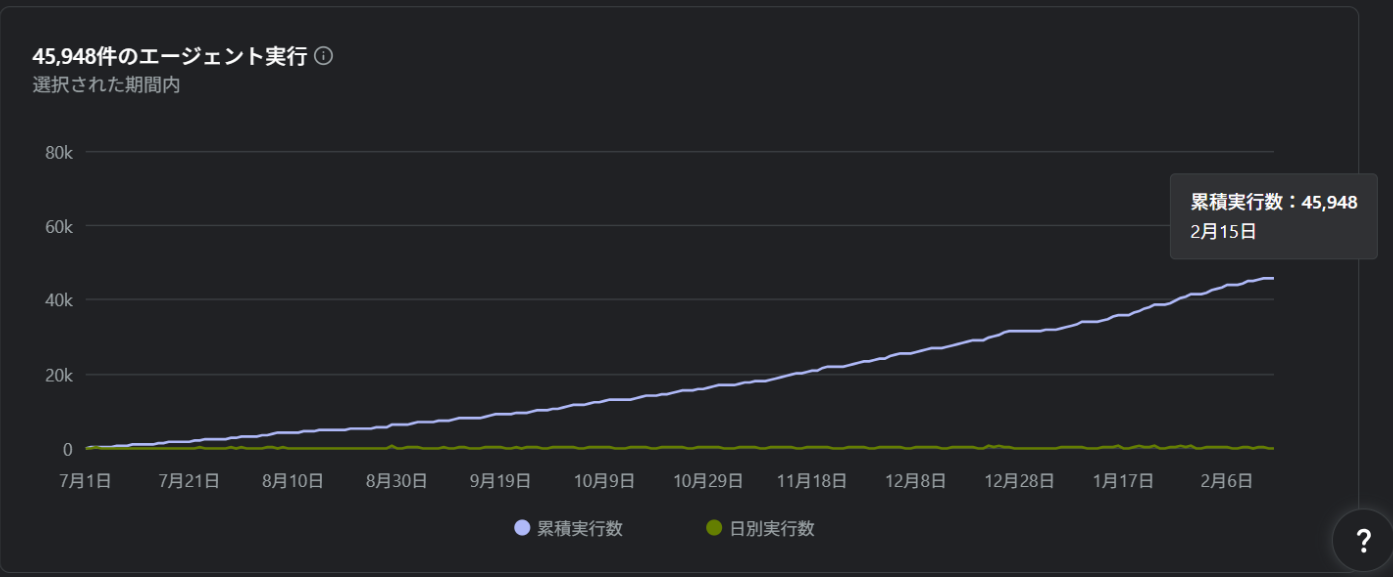
Task: Toggle the 日別実行数 series legend label
Action: 771,529
